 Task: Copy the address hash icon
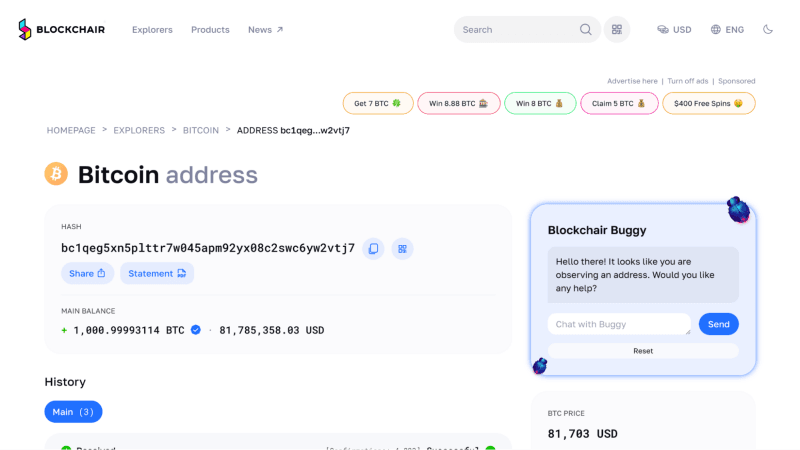(373, 248)
